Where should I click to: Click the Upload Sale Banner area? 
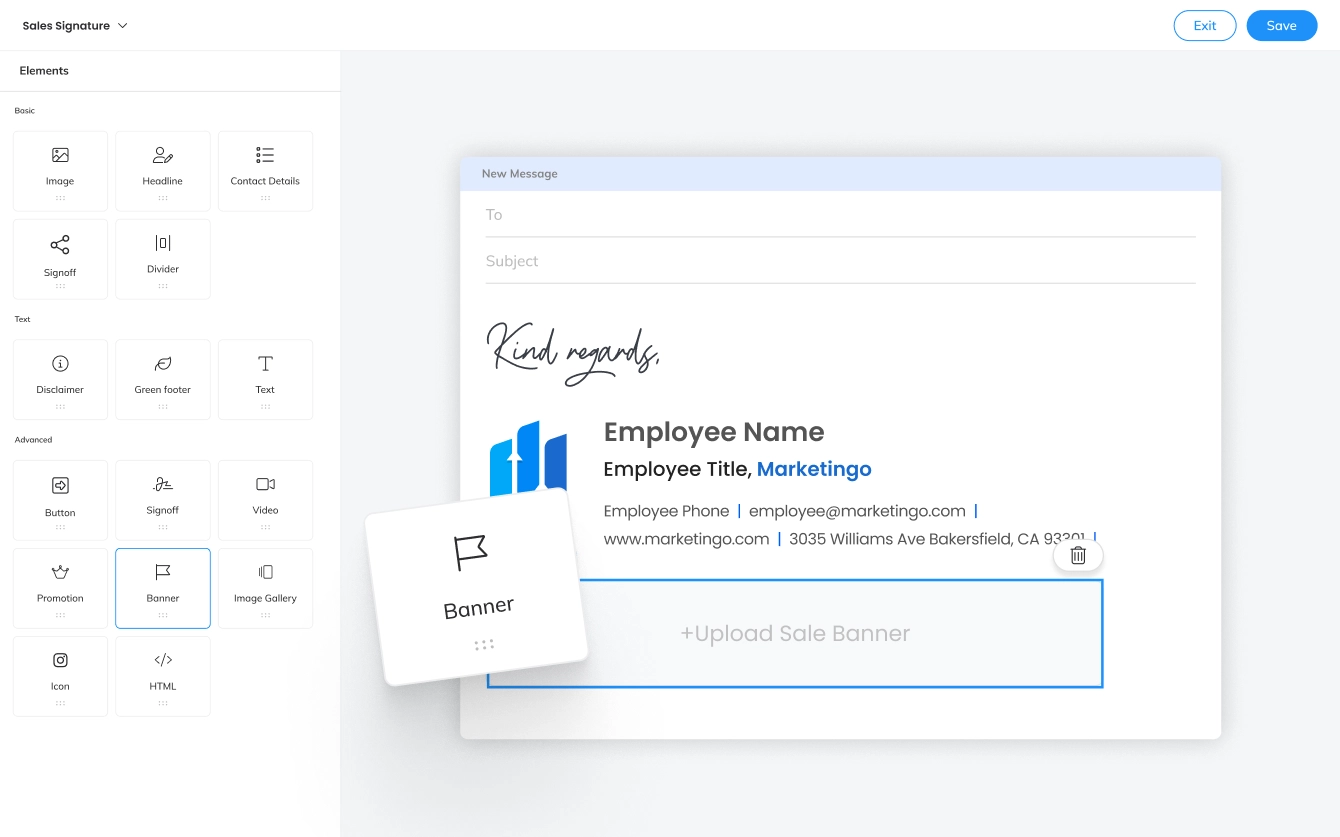coord(794,632)
